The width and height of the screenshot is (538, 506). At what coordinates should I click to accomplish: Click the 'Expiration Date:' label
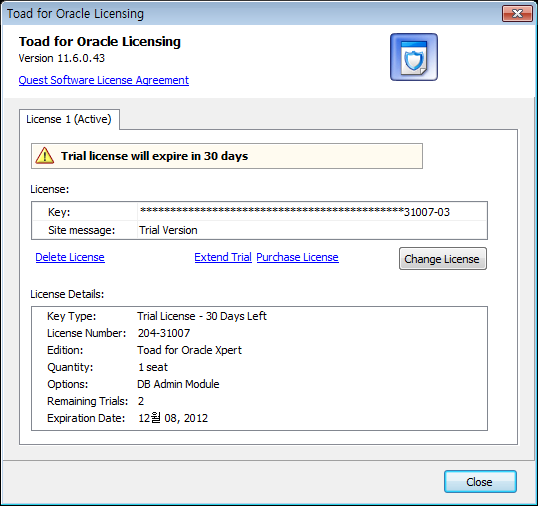pos(86,418)
